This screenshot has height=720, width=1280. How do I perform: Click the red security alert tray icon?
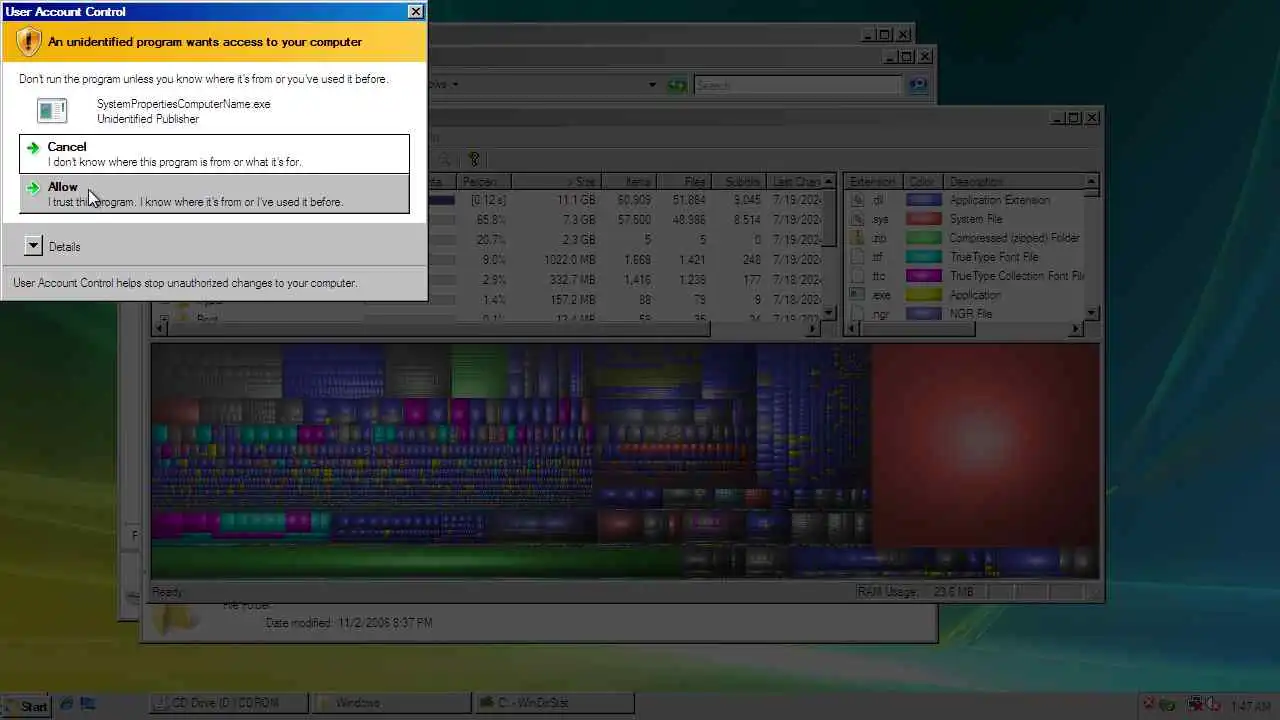(1149, 705)
